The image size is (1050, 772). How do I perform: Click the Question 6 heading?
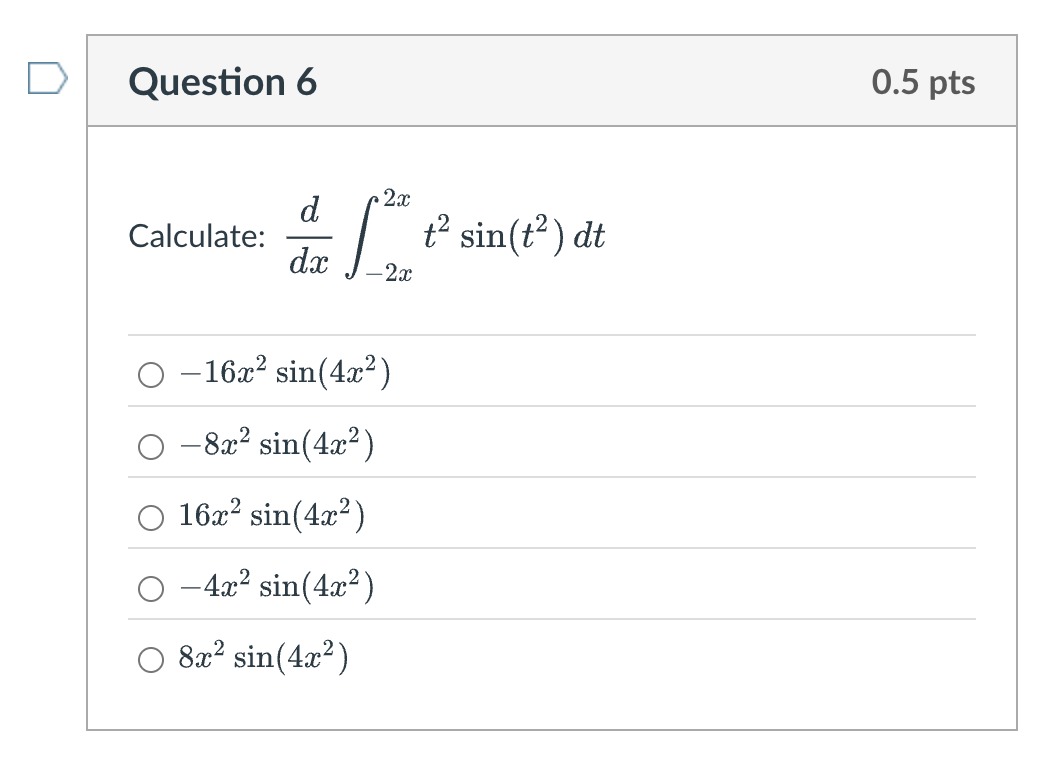pos(222,82)
